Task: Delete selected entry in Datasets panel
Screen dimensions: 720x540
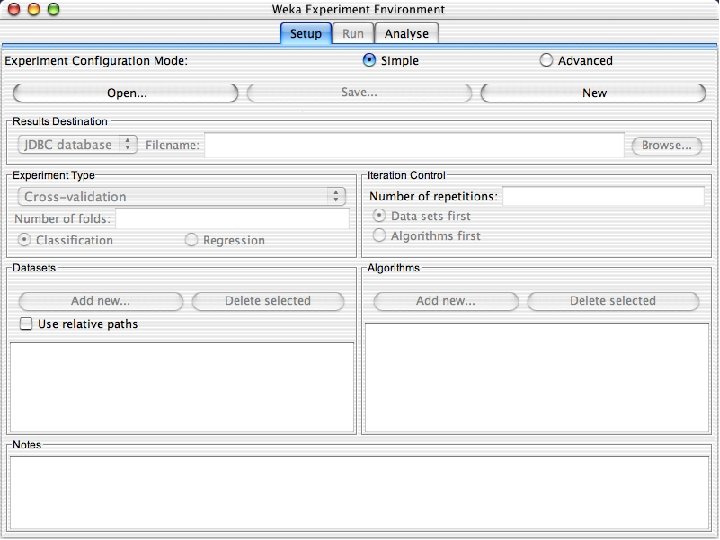Action: pyautogui.click(x=268, y=301)
